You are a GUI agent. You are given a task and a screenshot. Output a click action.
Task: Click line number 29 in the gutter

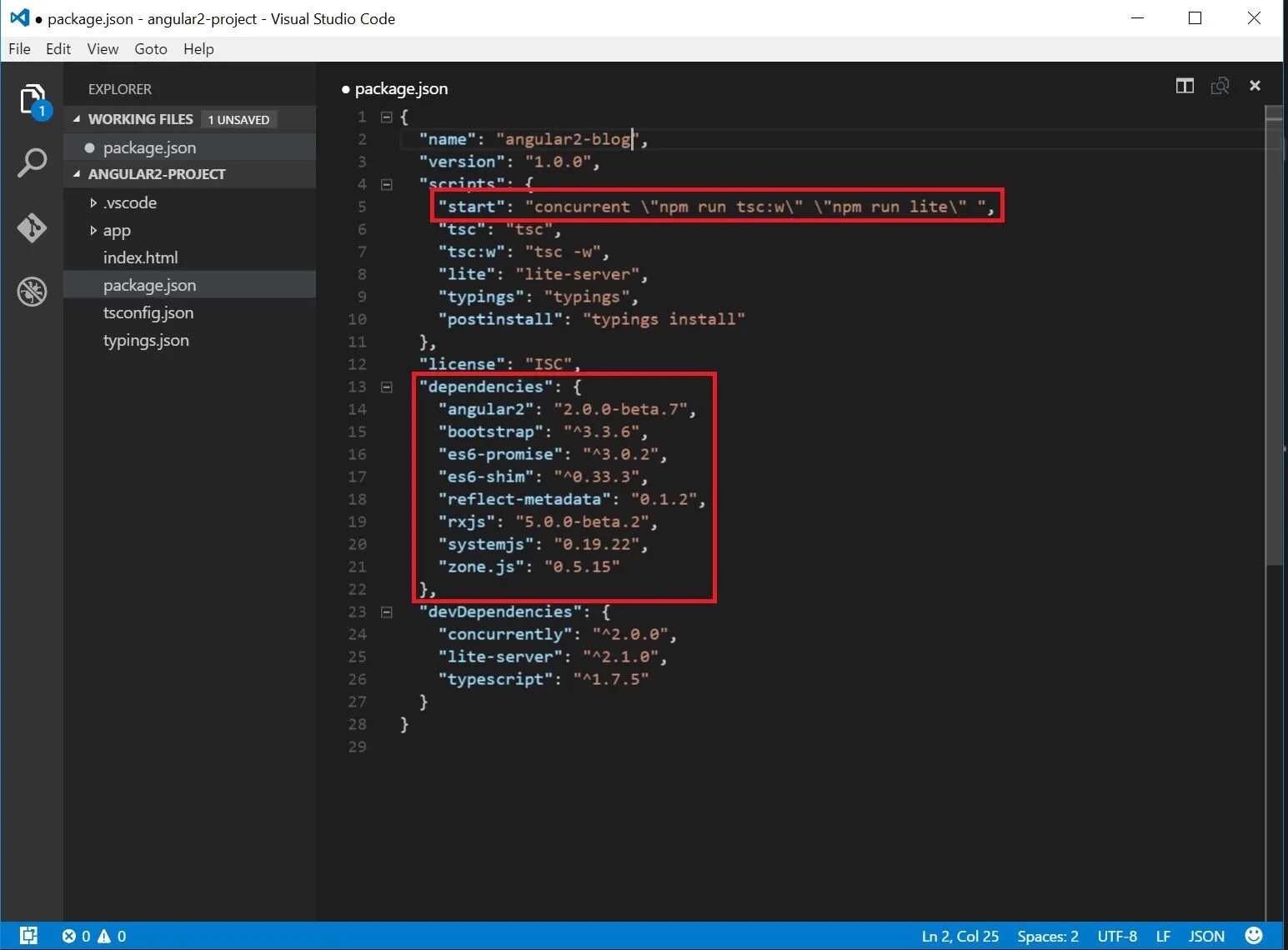tap(357, 747)
